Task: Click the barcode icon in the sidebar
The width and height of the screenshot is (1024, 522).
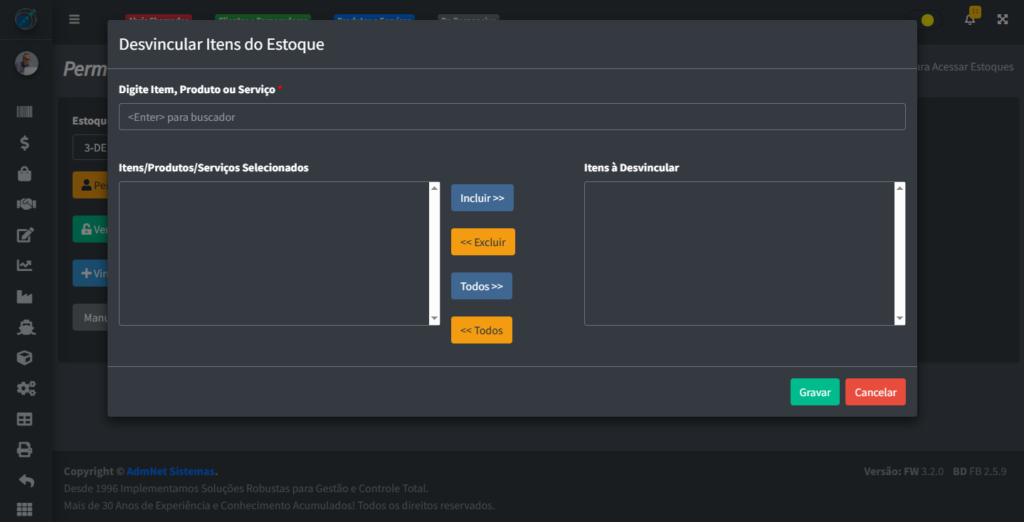Action: (25, 112)
